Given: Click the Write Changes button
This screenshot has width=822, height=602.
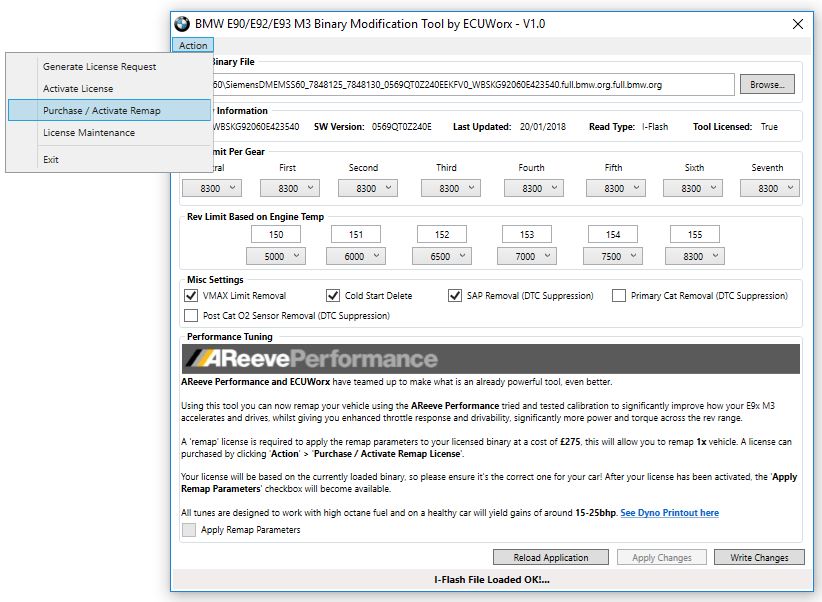Looking at the screenshot, I should point(759,557).
